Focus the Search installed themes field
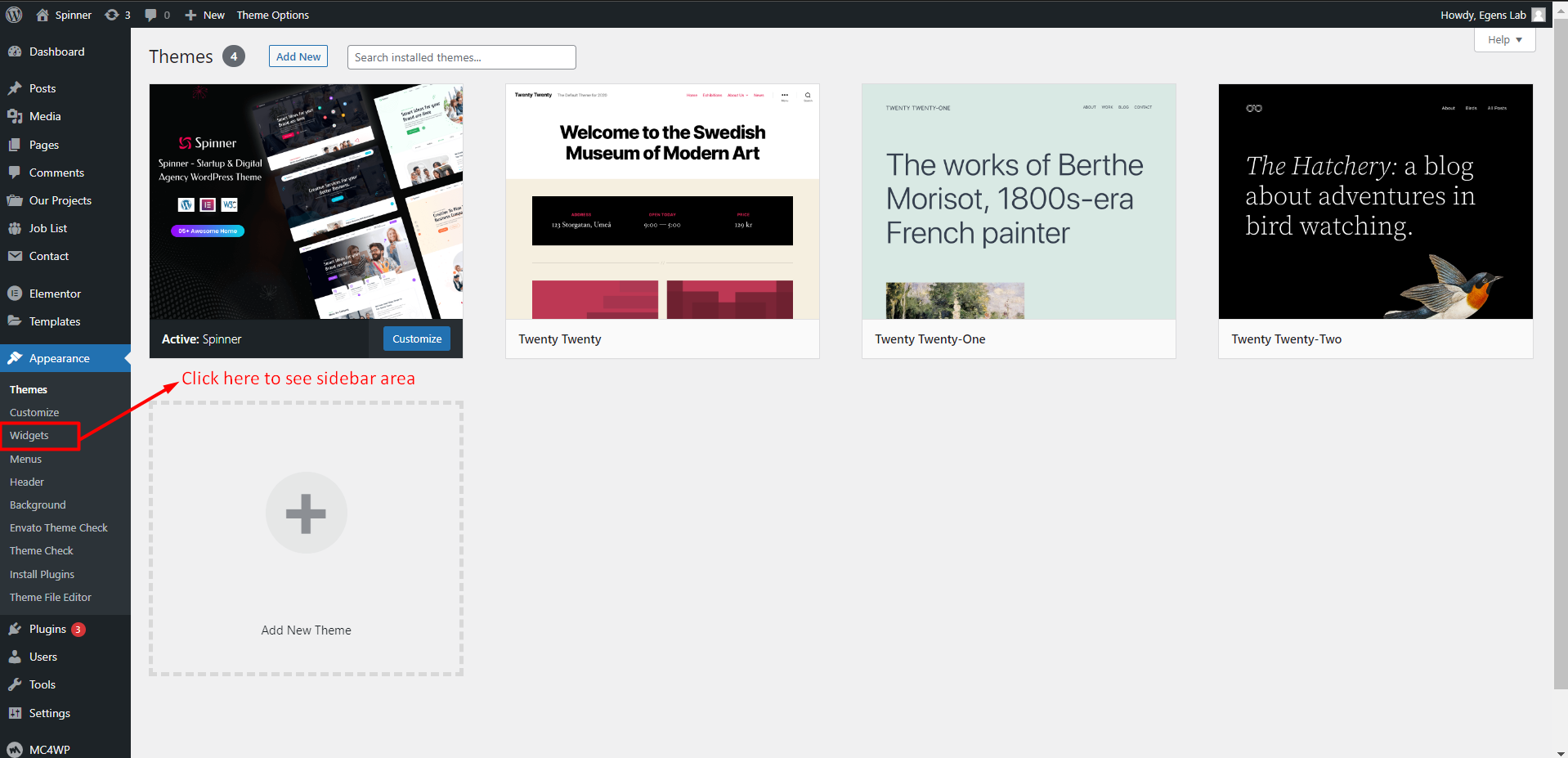The image size is (1568, 758). [x=462, y=57]
